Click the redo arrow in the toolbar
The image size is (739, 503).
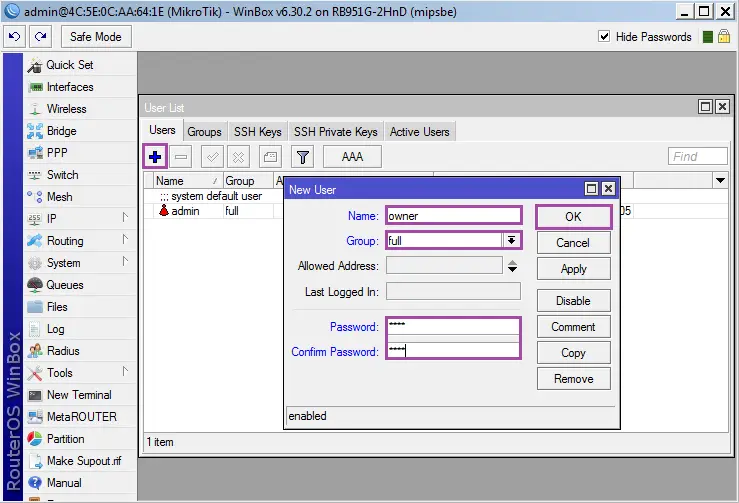point(41,37)
